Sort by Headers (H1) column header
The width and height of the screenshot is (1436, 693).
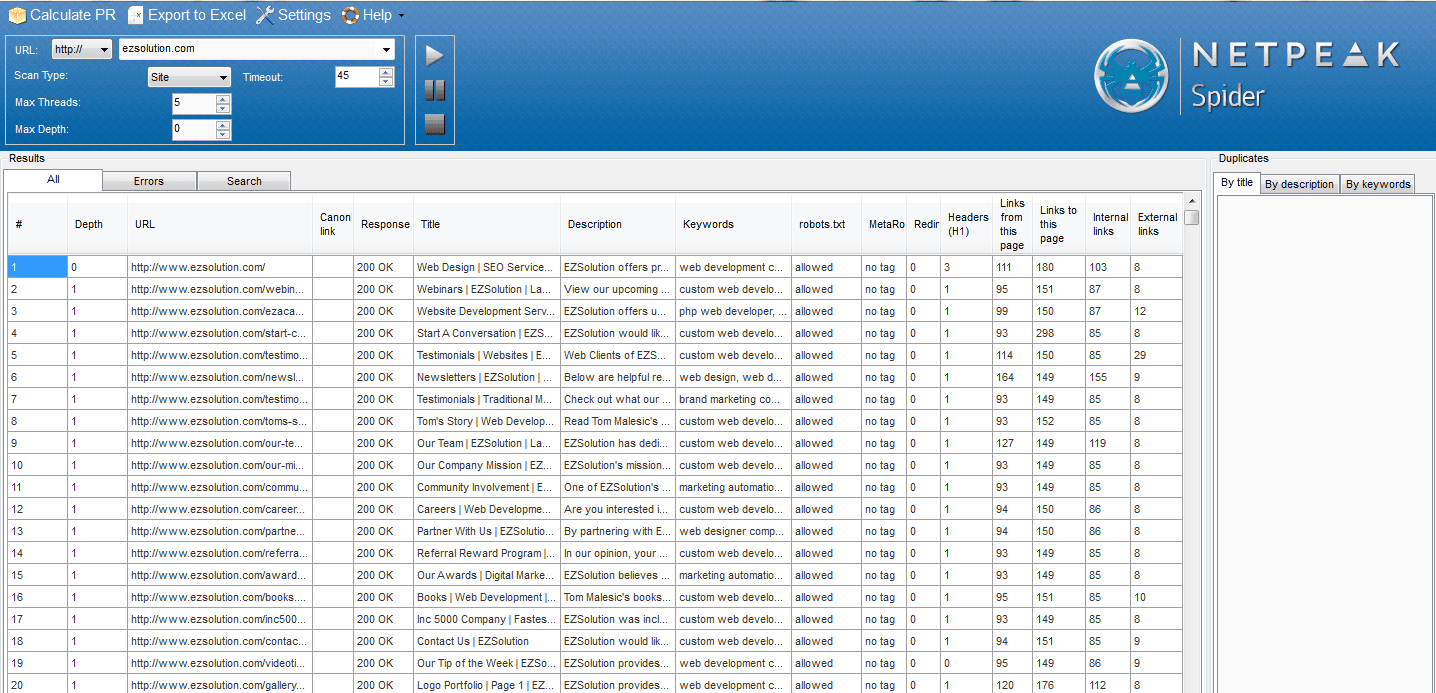[967, 224]
